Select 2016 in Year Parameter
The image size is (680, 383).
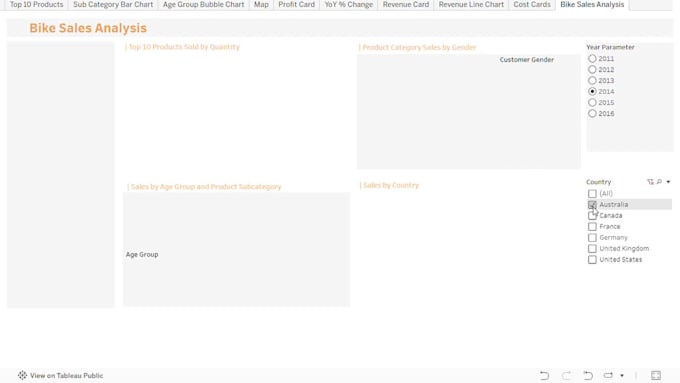592,113
